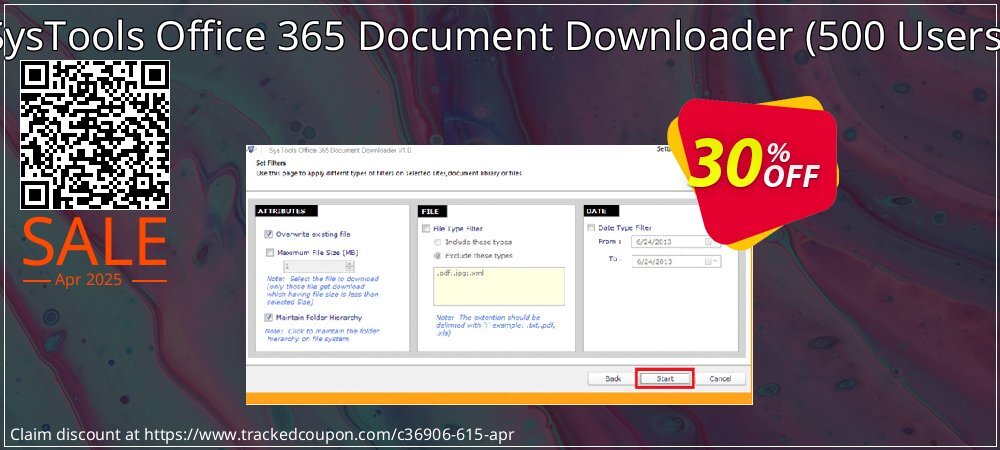Click the Set Filters heading

(271, 163)
